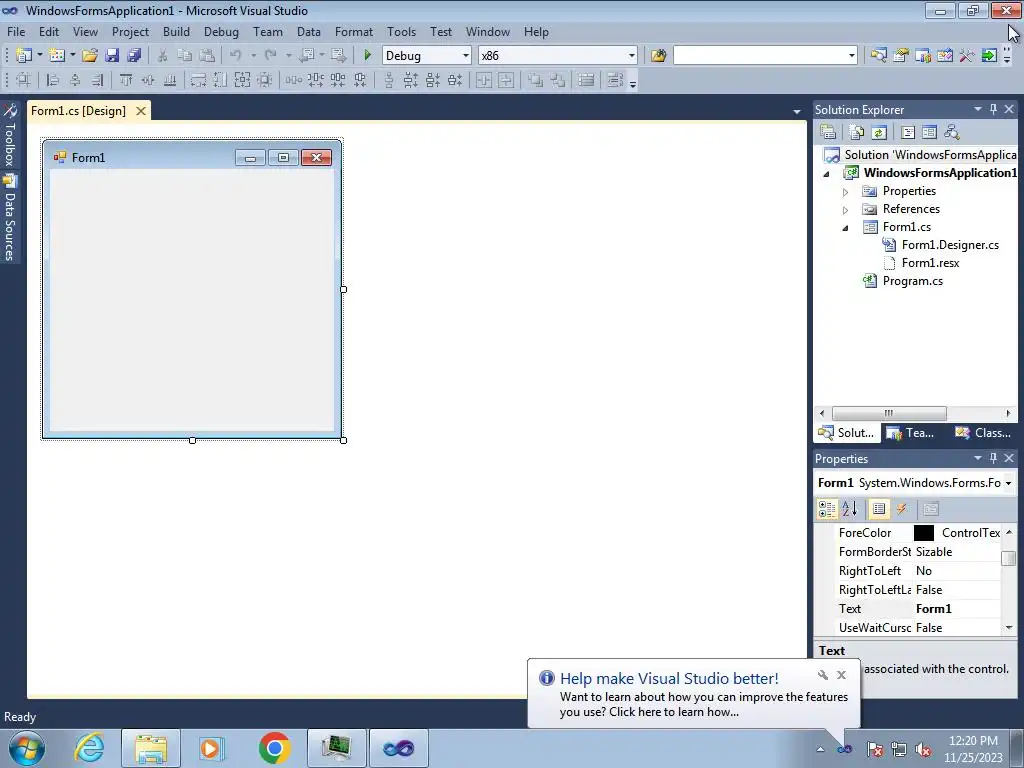Screen dimensions: 1024x768
Task: Open the Debug menu
Action: (221, 31)
